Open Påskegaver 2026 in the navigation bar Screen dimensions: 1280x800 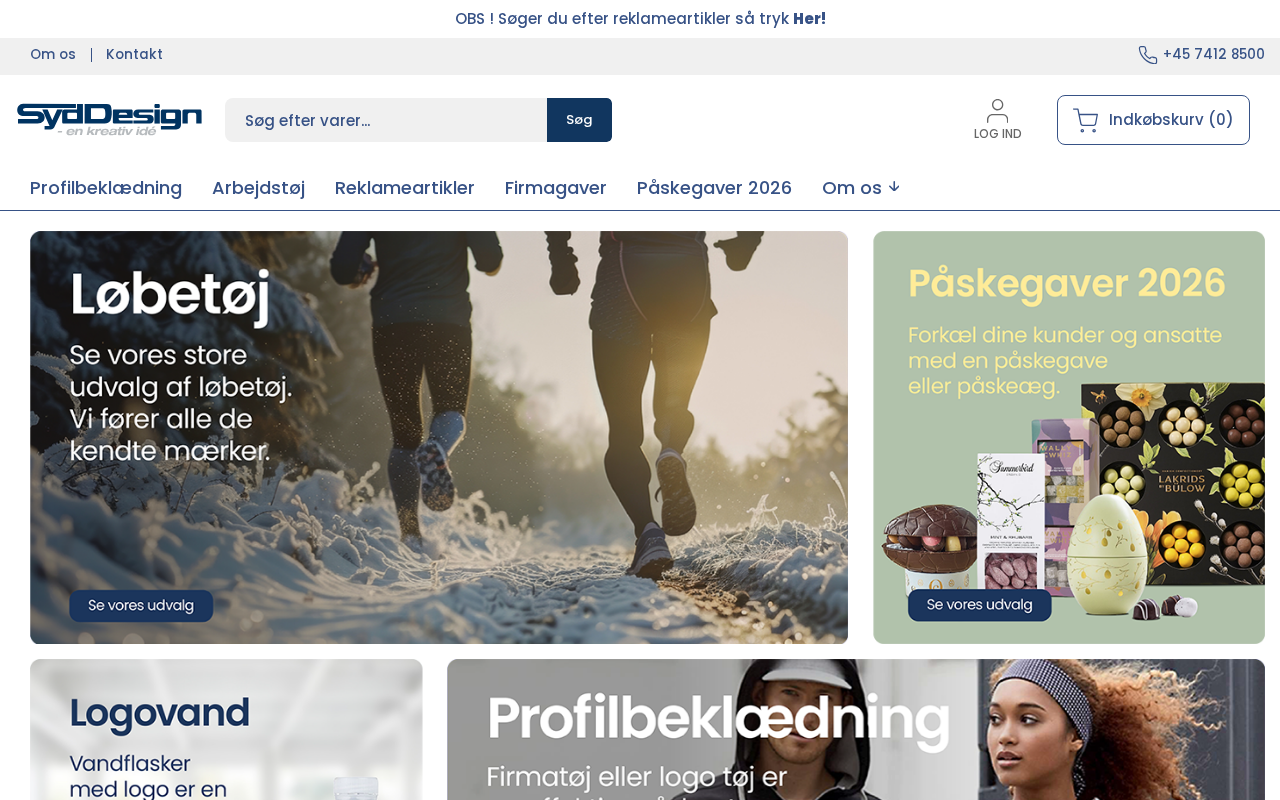714,188
